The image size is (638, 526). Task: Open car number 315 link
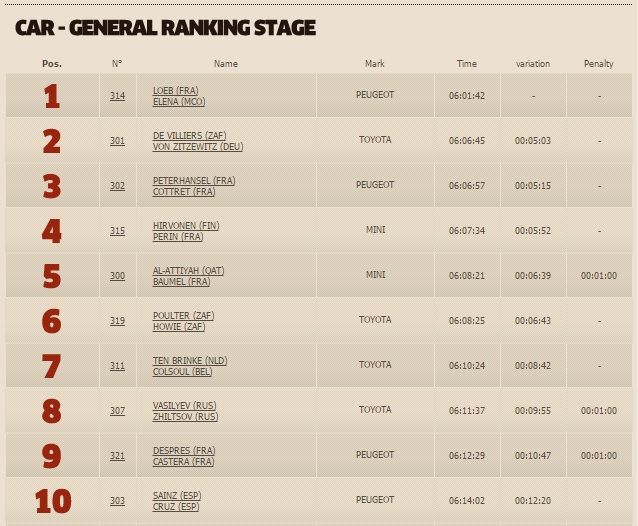(117, 231)
